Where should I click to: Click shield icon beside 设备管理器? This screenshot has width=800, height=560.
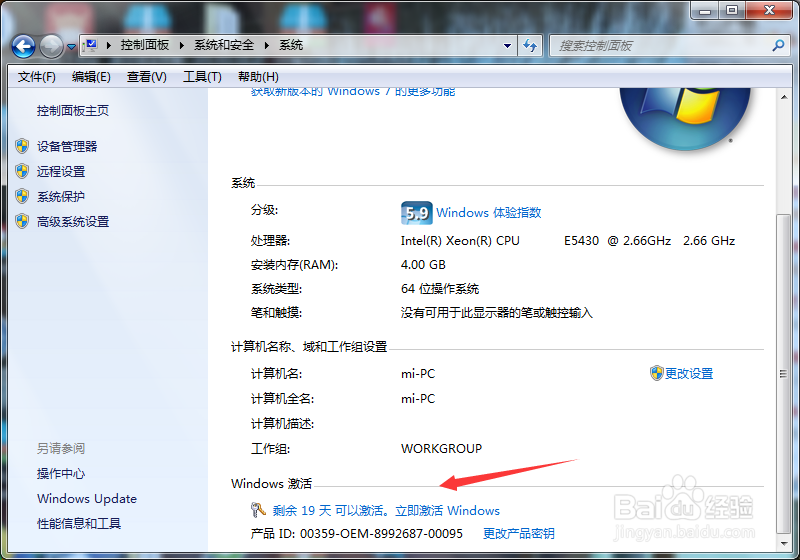22,146
